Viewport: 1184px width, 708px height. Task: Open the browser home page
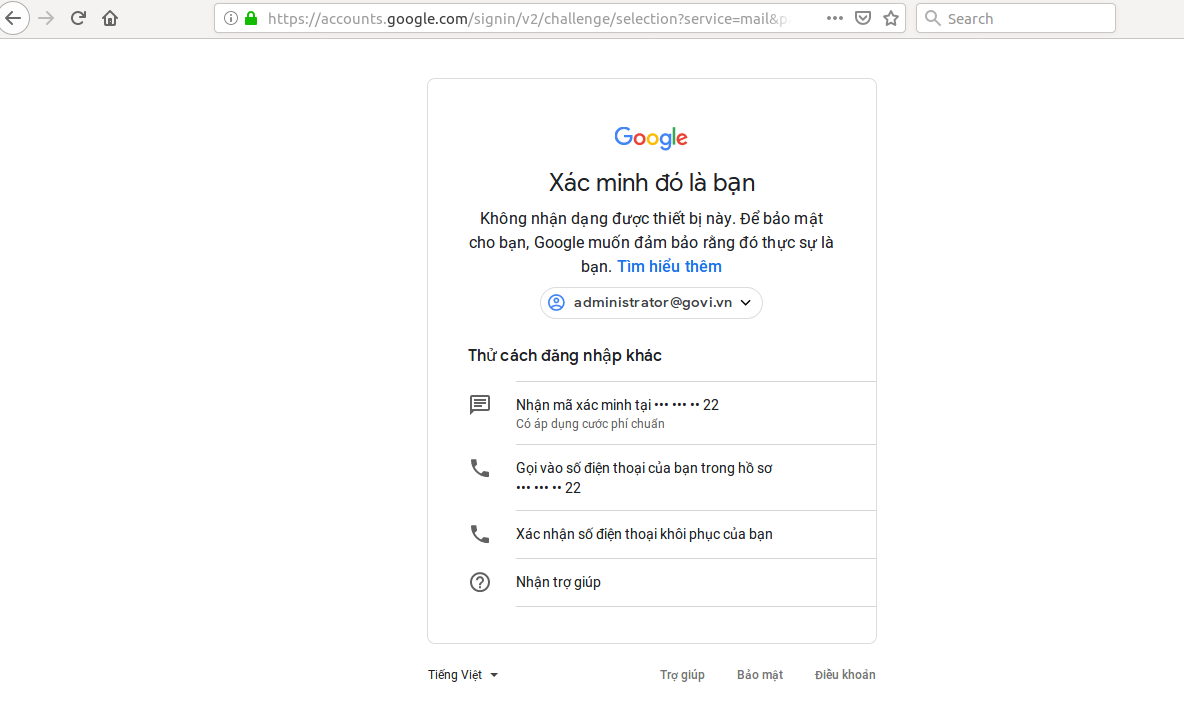click(x=110, y=18)
